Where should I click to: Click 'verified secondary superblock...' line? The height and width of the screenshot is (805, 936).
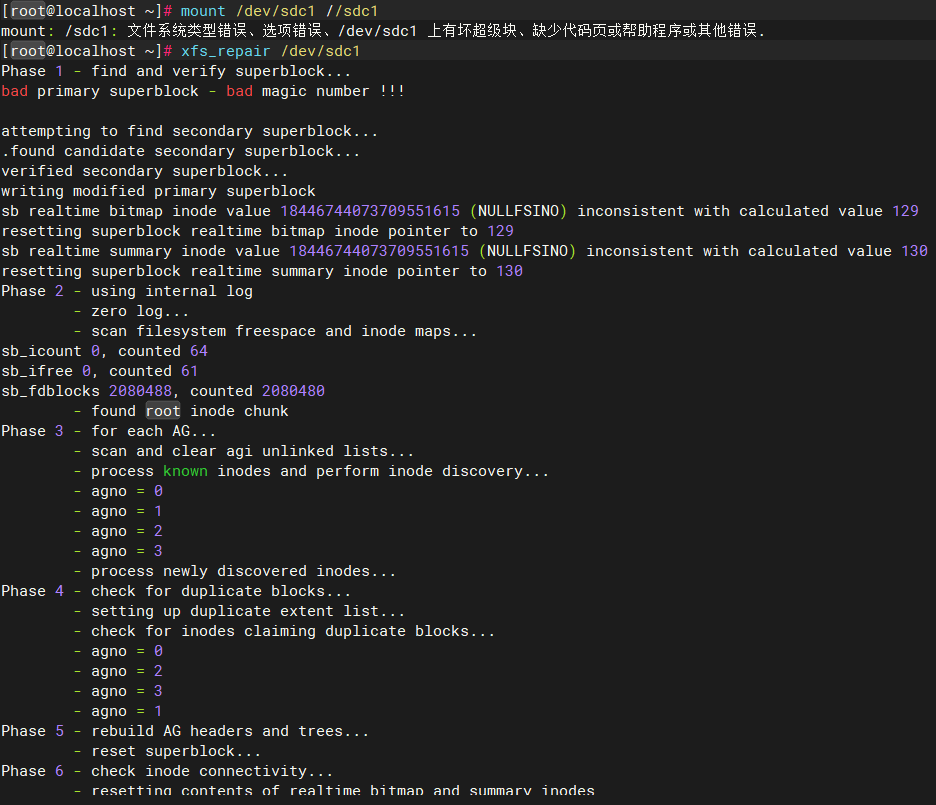pyautogui.click(x=144, y=171)
